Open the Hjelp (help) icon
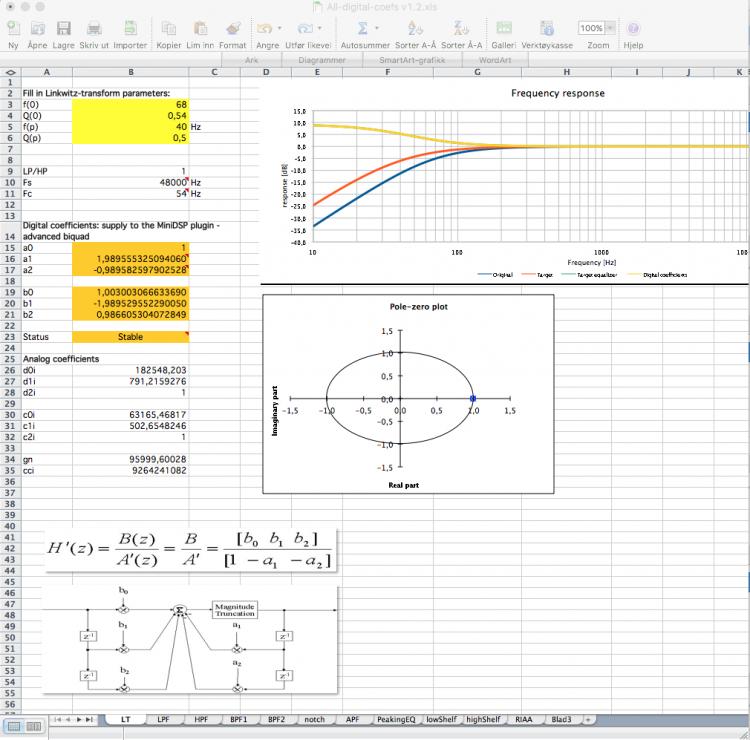This screenshot has height=740, width=750. tap(632, 28)
